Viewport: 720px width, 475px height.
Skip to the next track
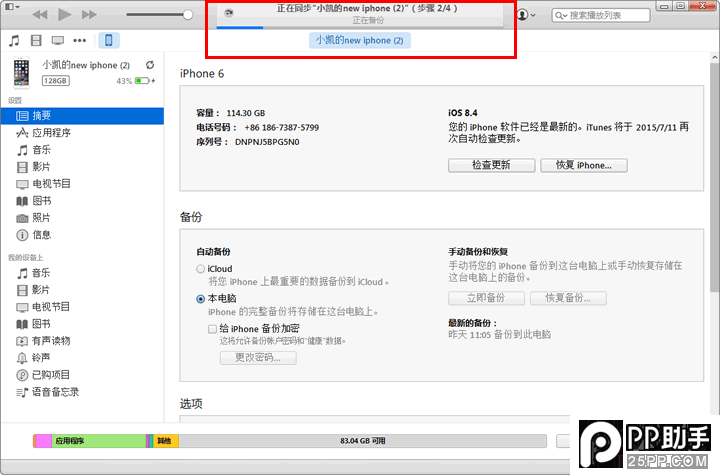coord(89,15)
